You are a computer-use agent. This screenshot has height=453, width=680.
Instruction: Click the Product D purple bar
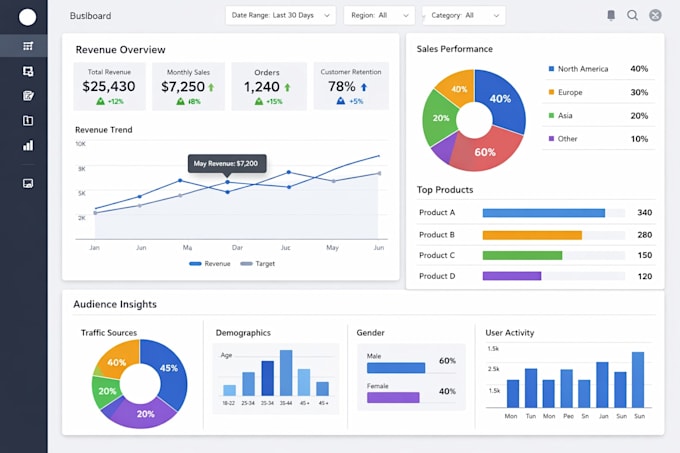coord(512,276)
